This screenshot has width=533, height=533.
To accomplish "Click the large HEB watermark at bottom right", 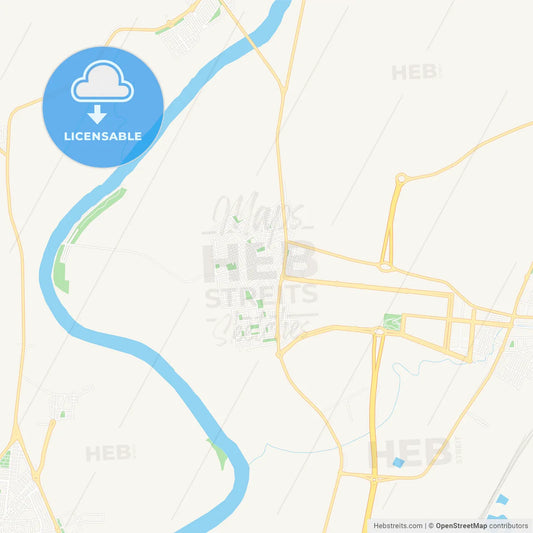I will coord(415,452).
